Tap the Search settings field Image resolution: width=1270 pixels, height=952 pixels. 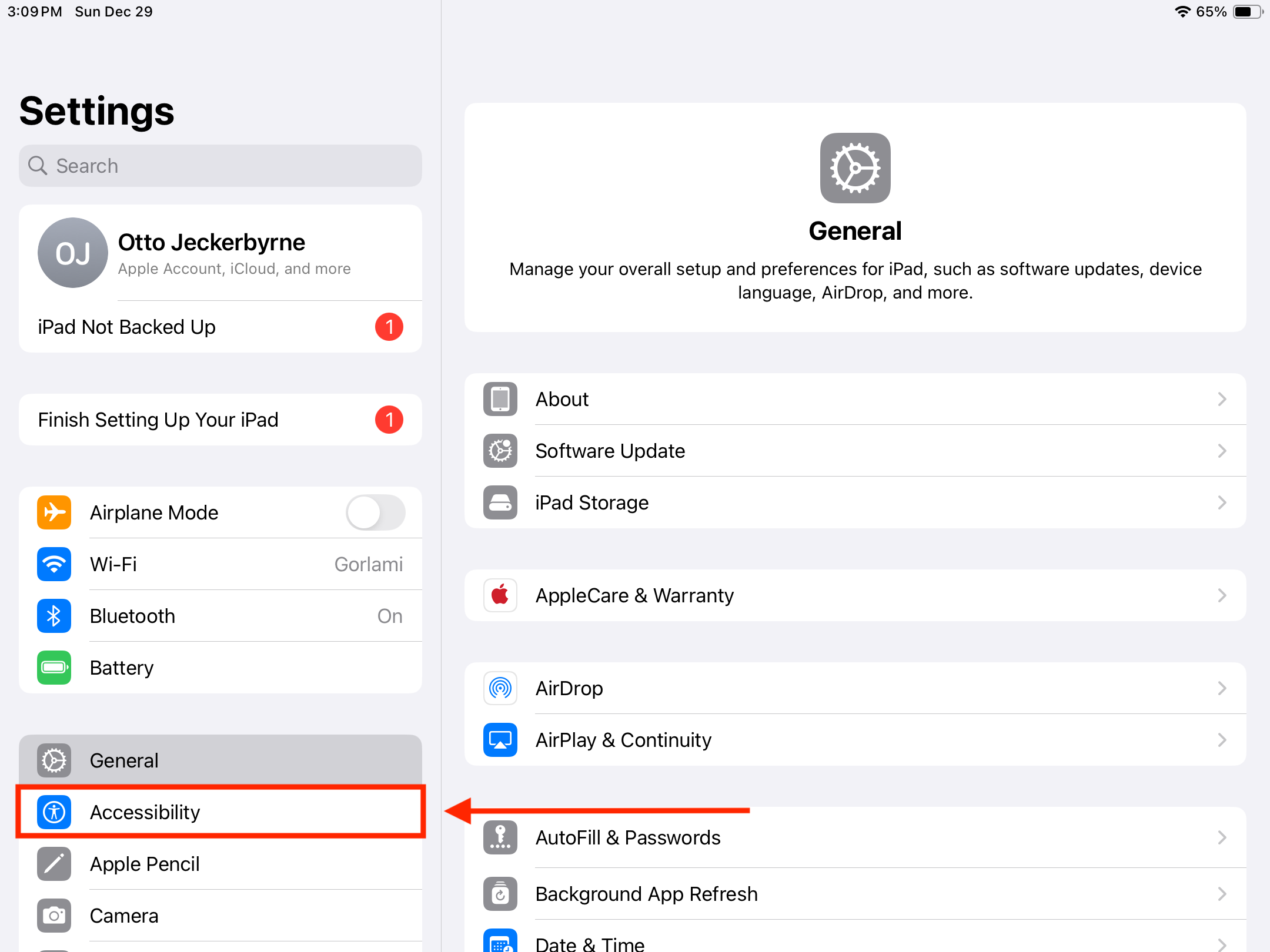(x=220, y=166)
